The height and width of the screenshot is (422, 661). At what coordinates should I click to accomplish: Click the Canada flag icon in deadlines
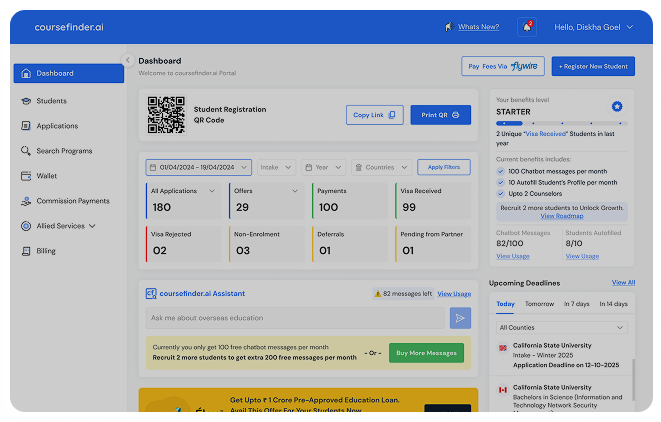click(503, 390)
